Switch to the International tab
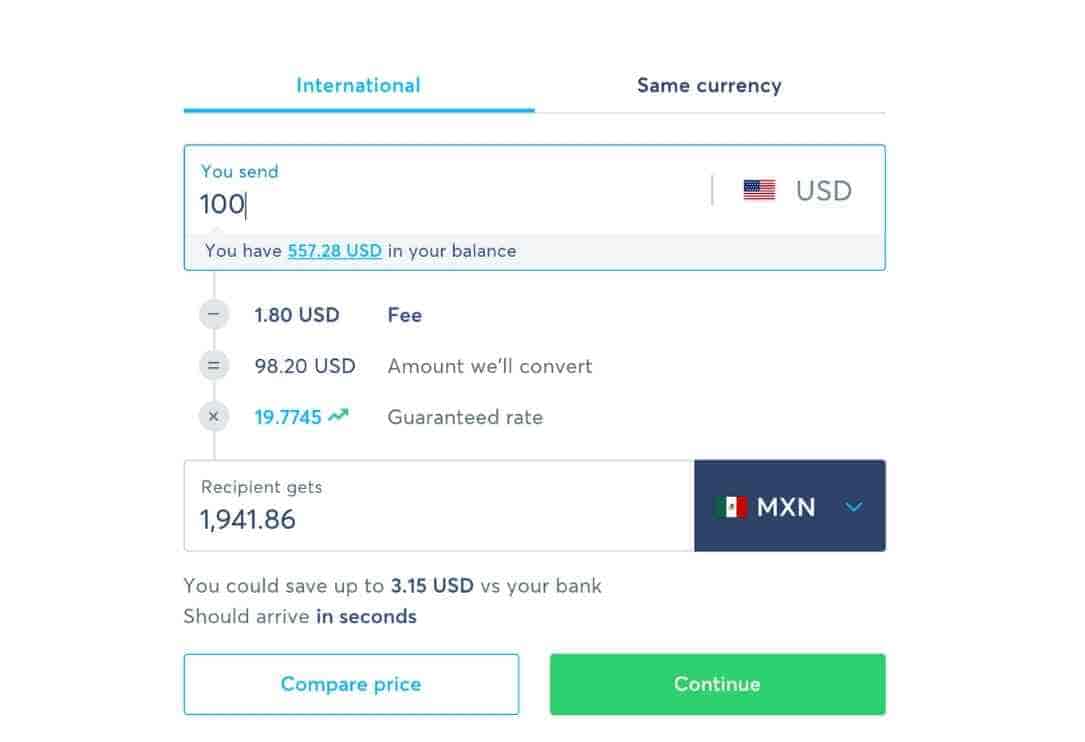This screenshot has height=742, width=1085. tap(358, 86)
